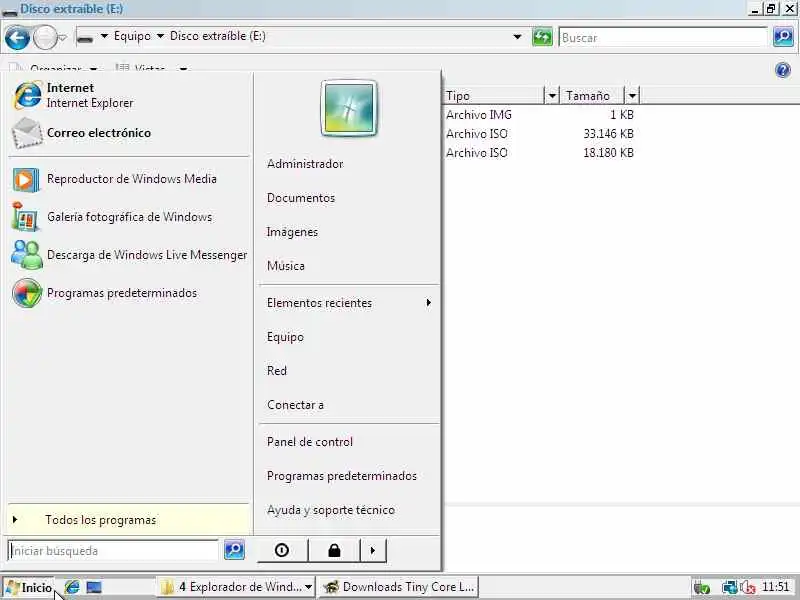Open Imágenes folder
The width and height of the screenshot is (800, 600).
click(x=292, y=232)
